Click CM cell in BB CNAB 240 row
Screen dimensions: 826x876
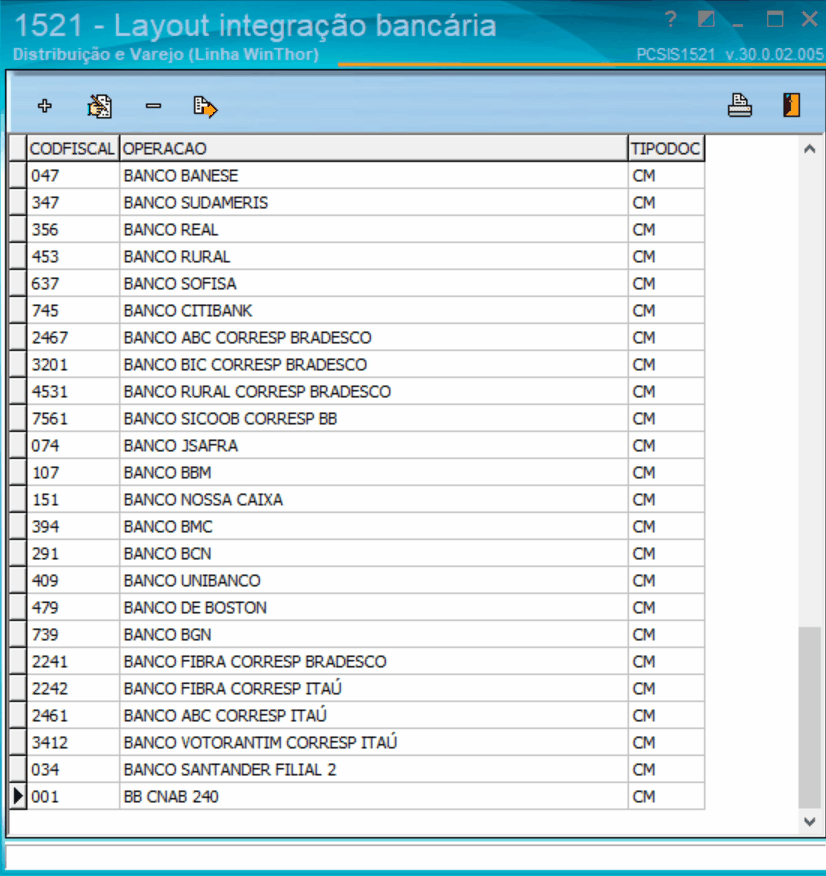(666, 797)
